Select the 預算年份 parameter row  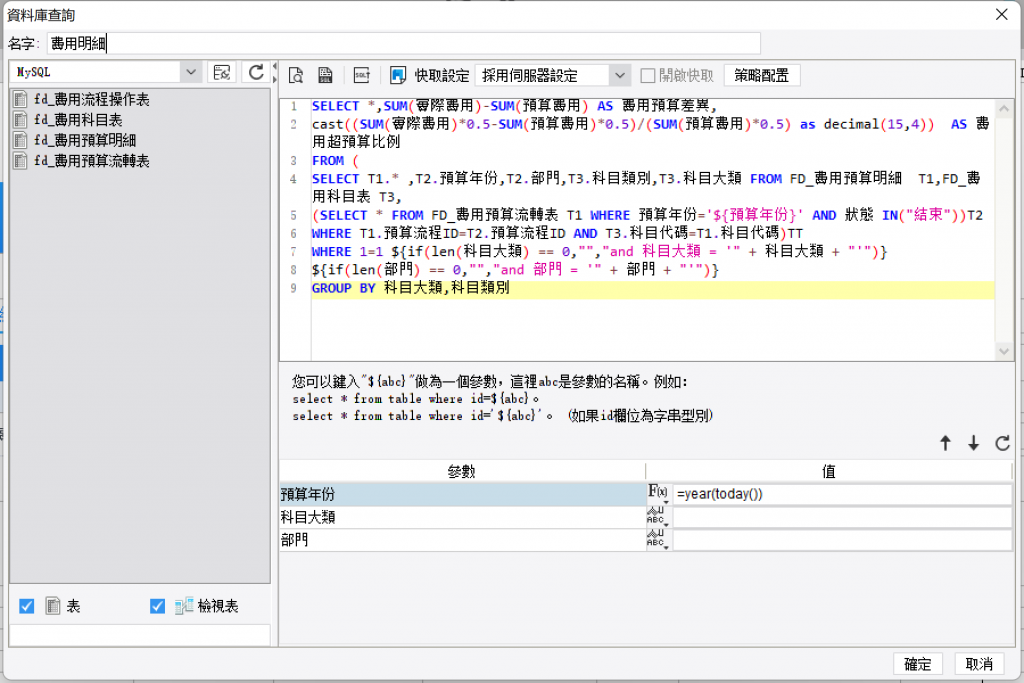click(462, 494)
